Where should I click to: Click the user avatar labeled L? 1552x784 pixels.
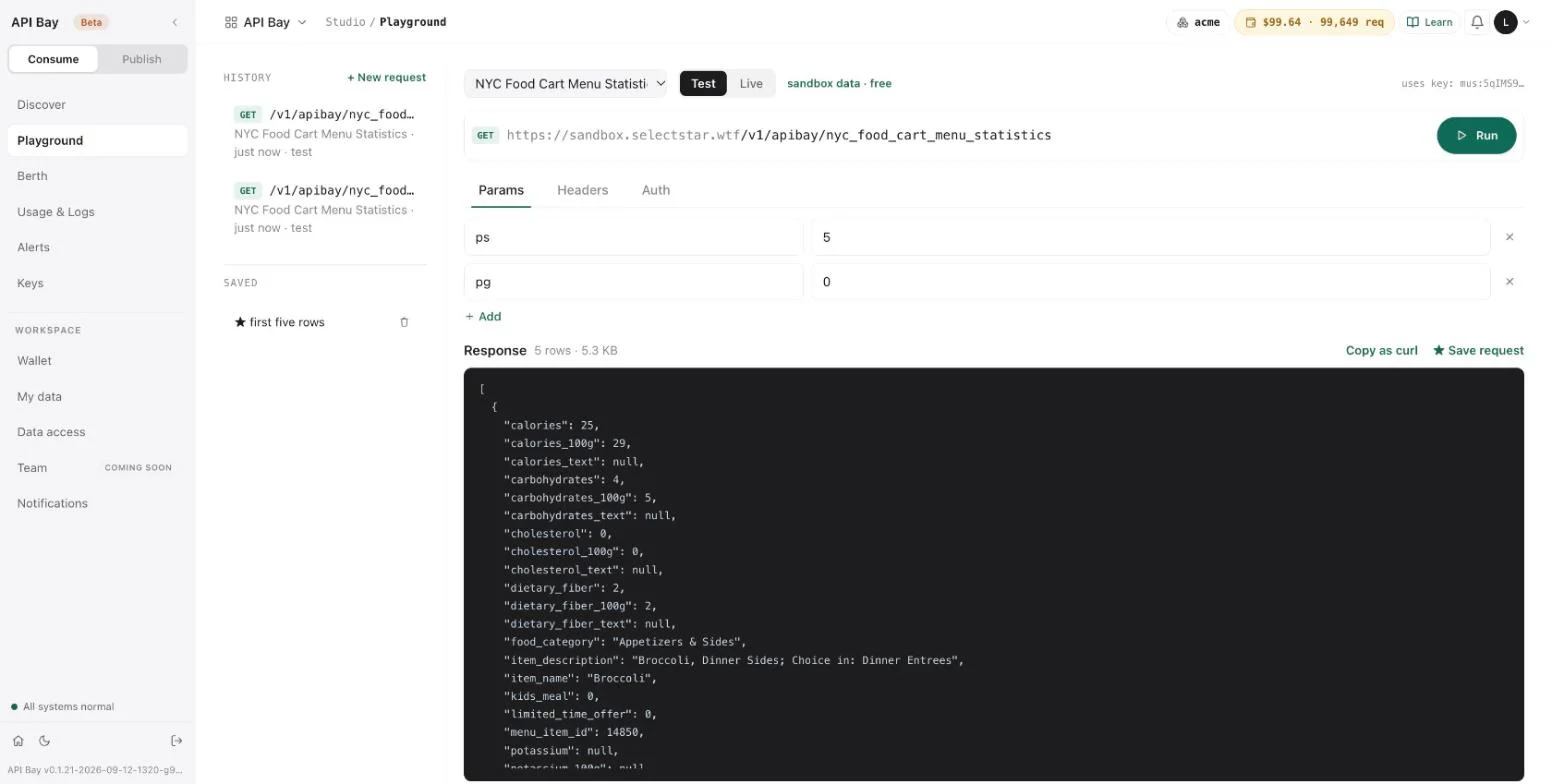click(1505, 22)
